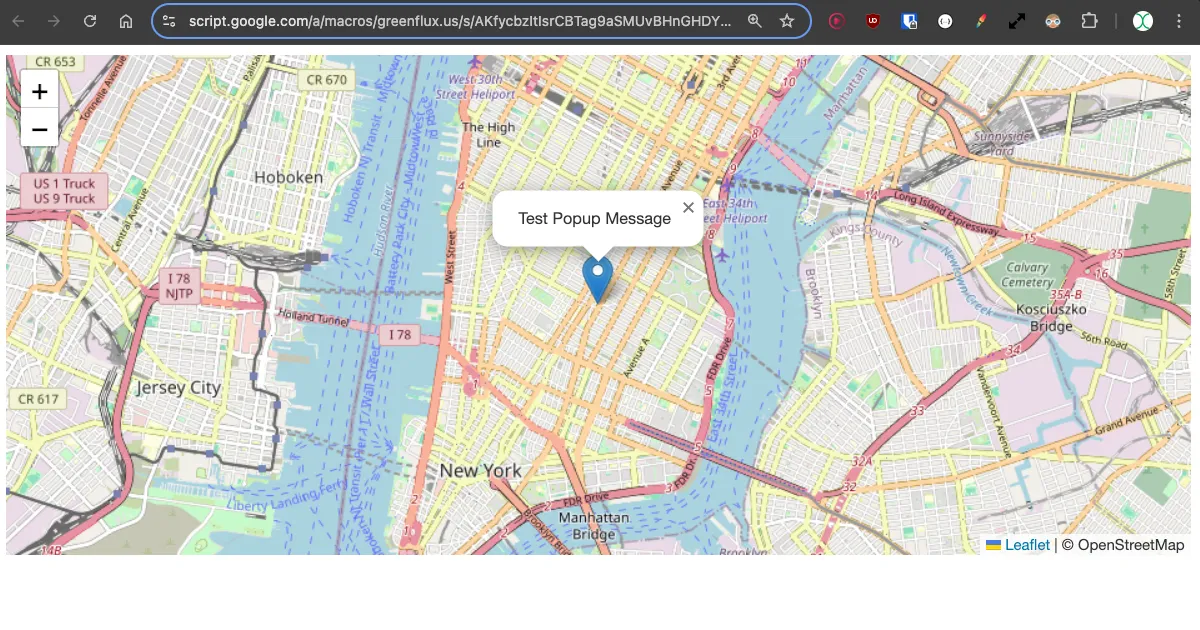This screenshot has height=630, width=1200.
Task: Reload the current page
Action: (90, 21)
